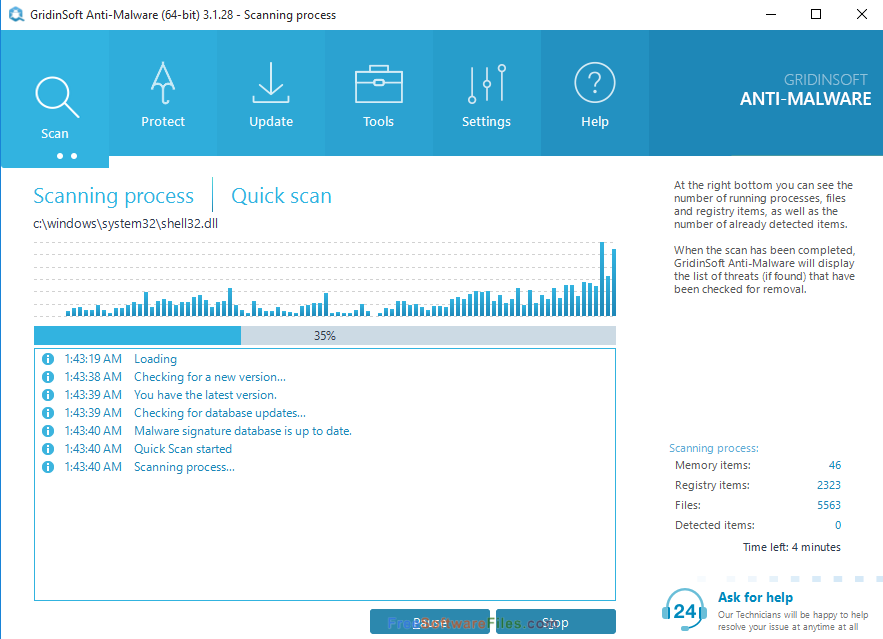The width and height of the screenshot is (883, 639).
Task: Stop the running scan
Action: tap(555, 622)
